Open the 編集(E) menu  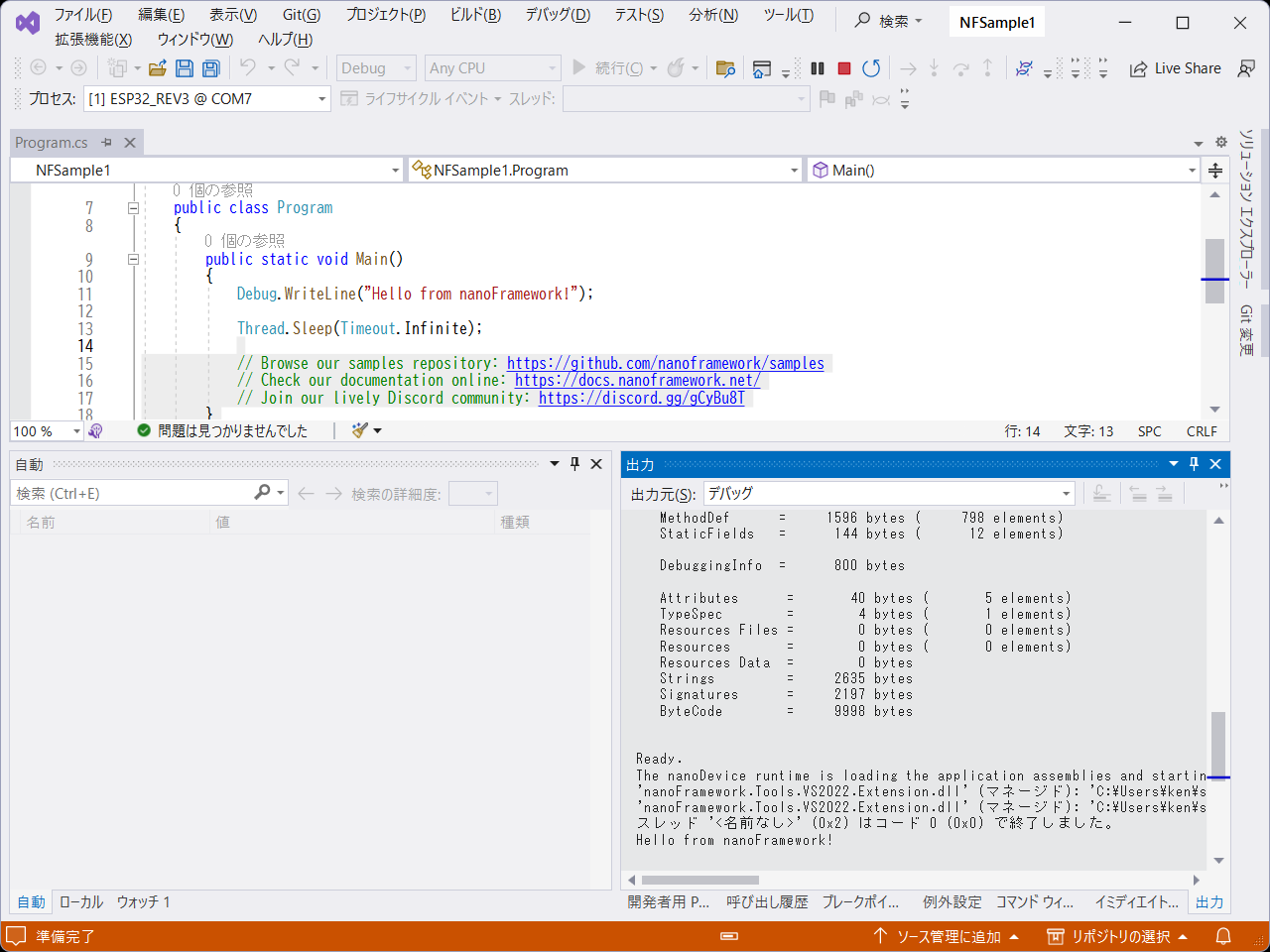coord(161,15)
